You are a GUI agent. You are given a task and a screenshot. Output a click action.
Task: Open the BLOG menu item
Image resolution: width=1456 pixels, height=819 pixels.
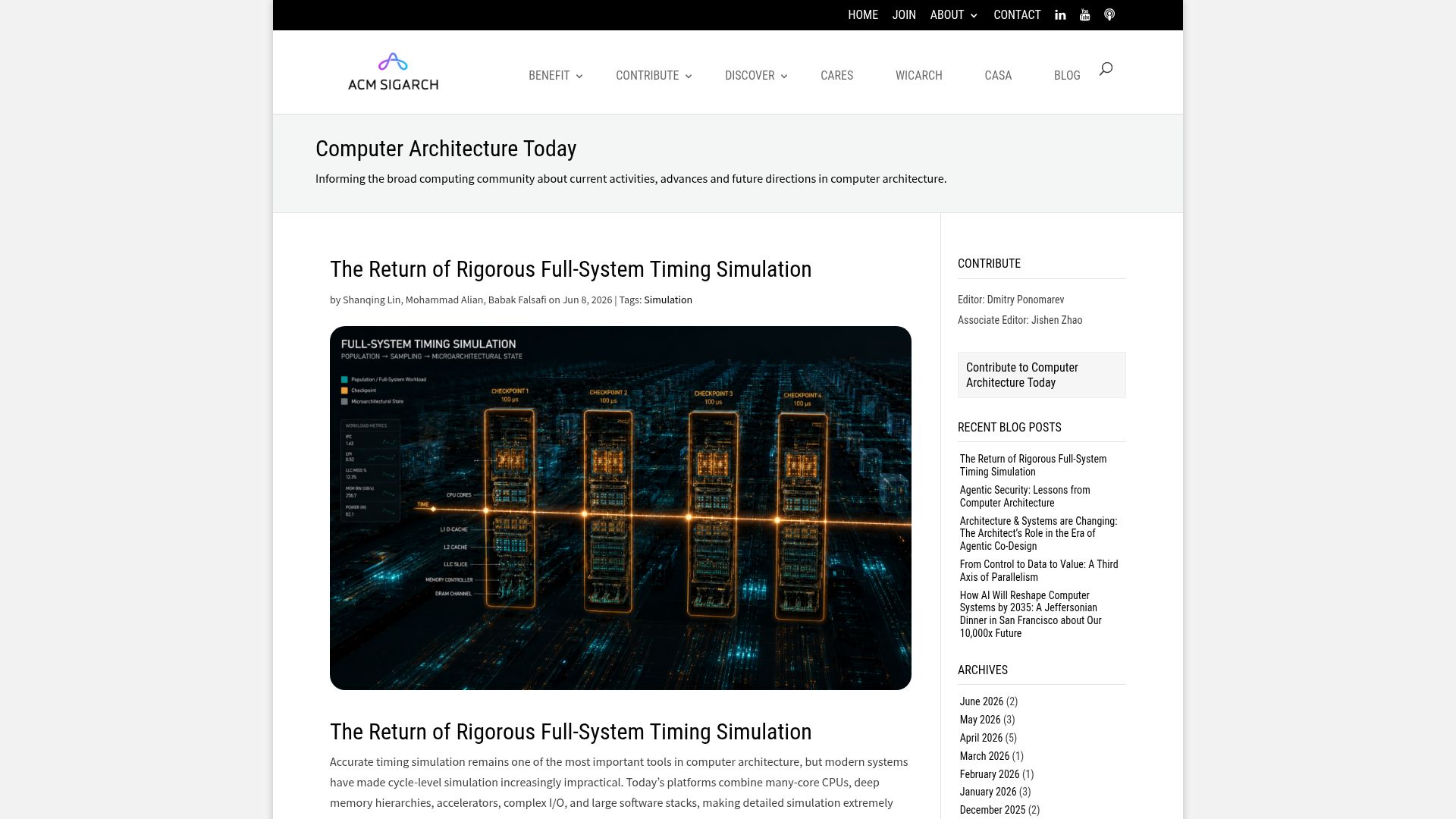[1067, 76]
